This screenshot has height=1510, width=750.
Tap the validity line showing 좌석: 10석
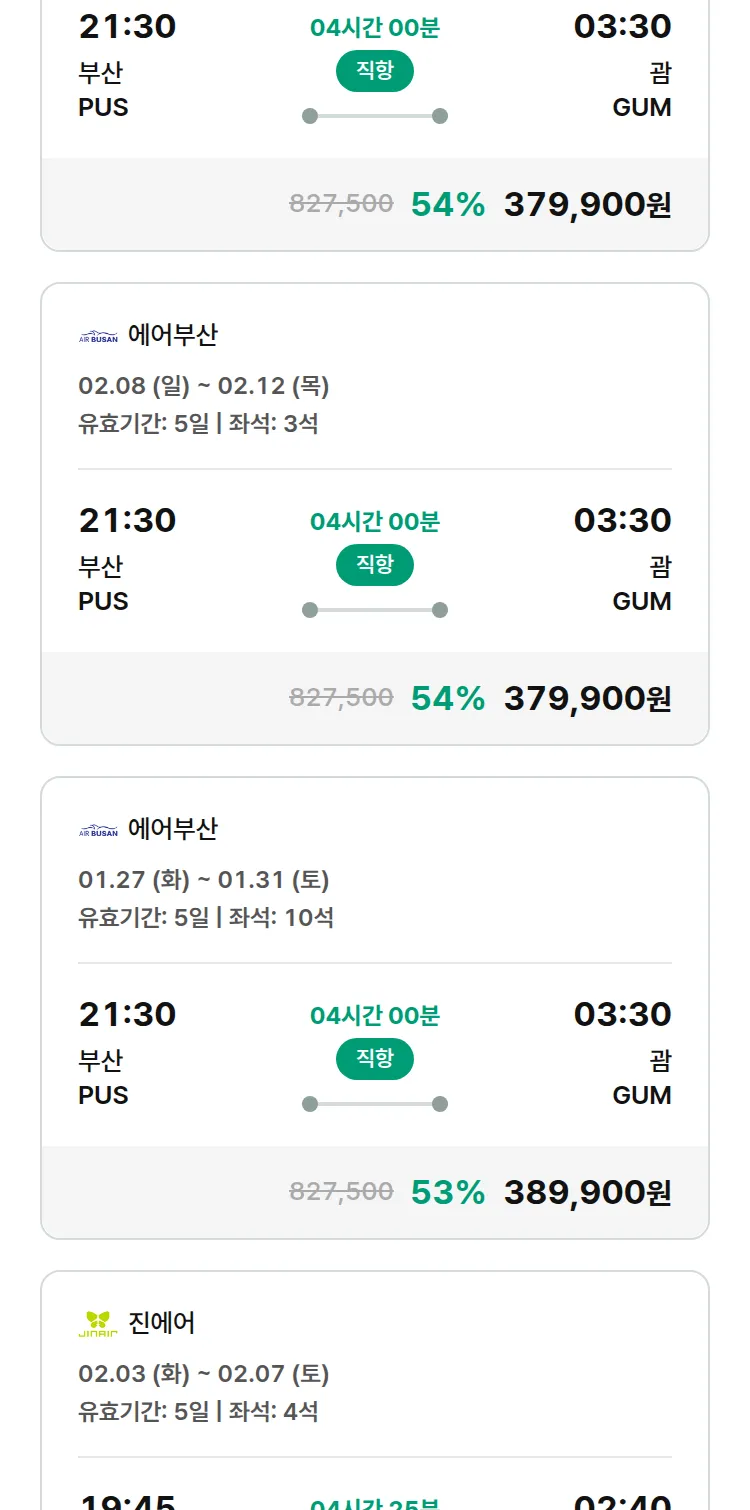click(x=206, y=917)
